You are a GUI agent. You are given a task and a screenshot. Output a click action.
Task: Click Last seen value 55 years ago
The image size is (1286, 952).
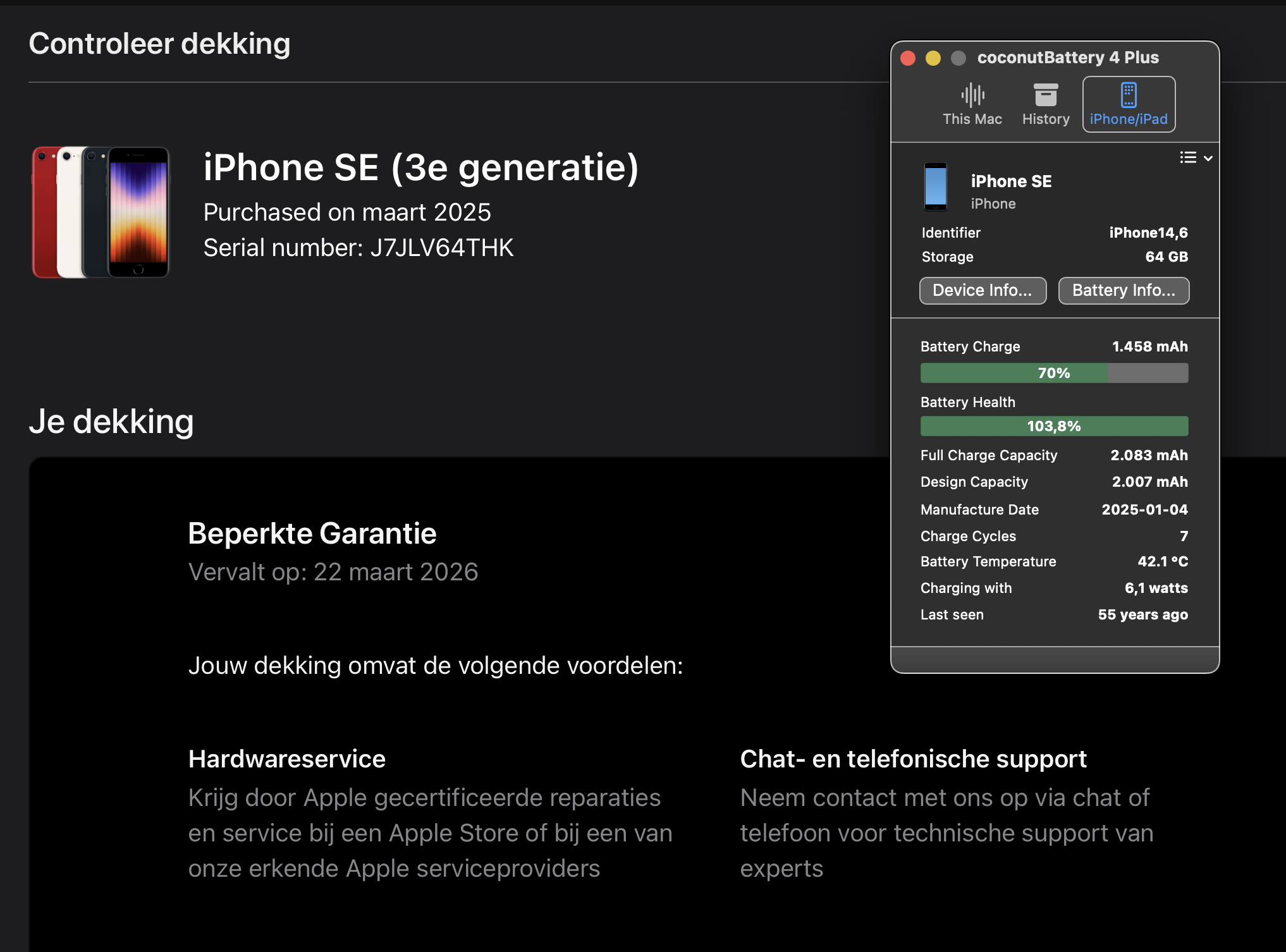tap(1142, 614)
